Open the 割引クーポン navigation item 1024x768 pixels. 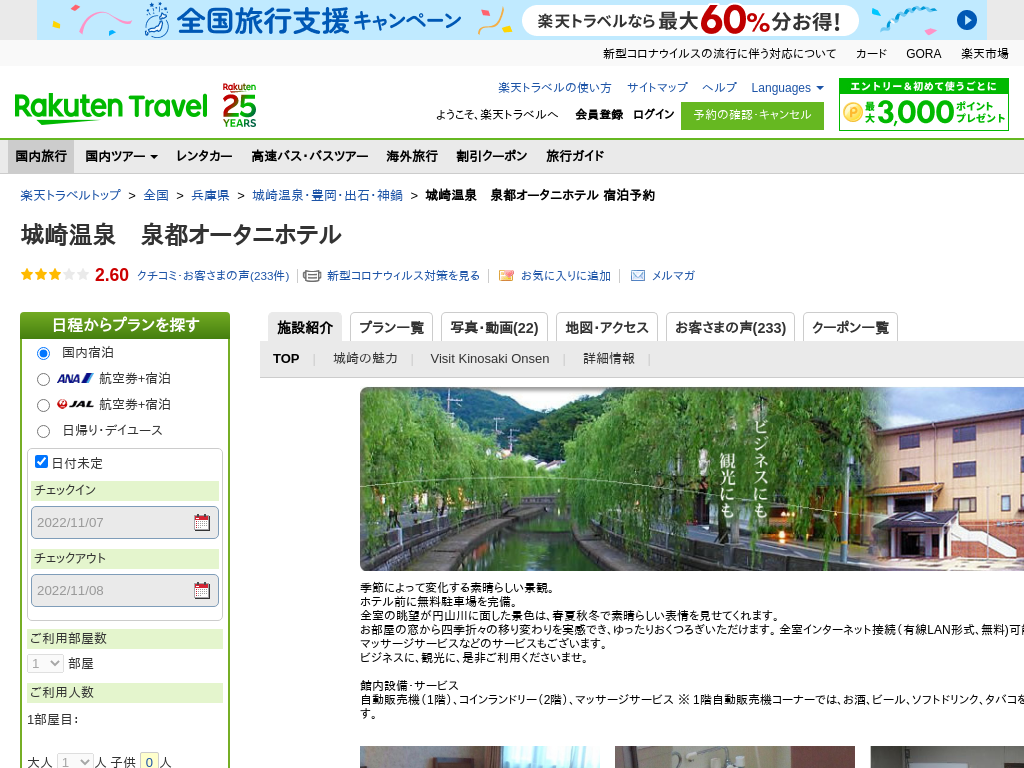pyautogui.click(x=492, y=156)
